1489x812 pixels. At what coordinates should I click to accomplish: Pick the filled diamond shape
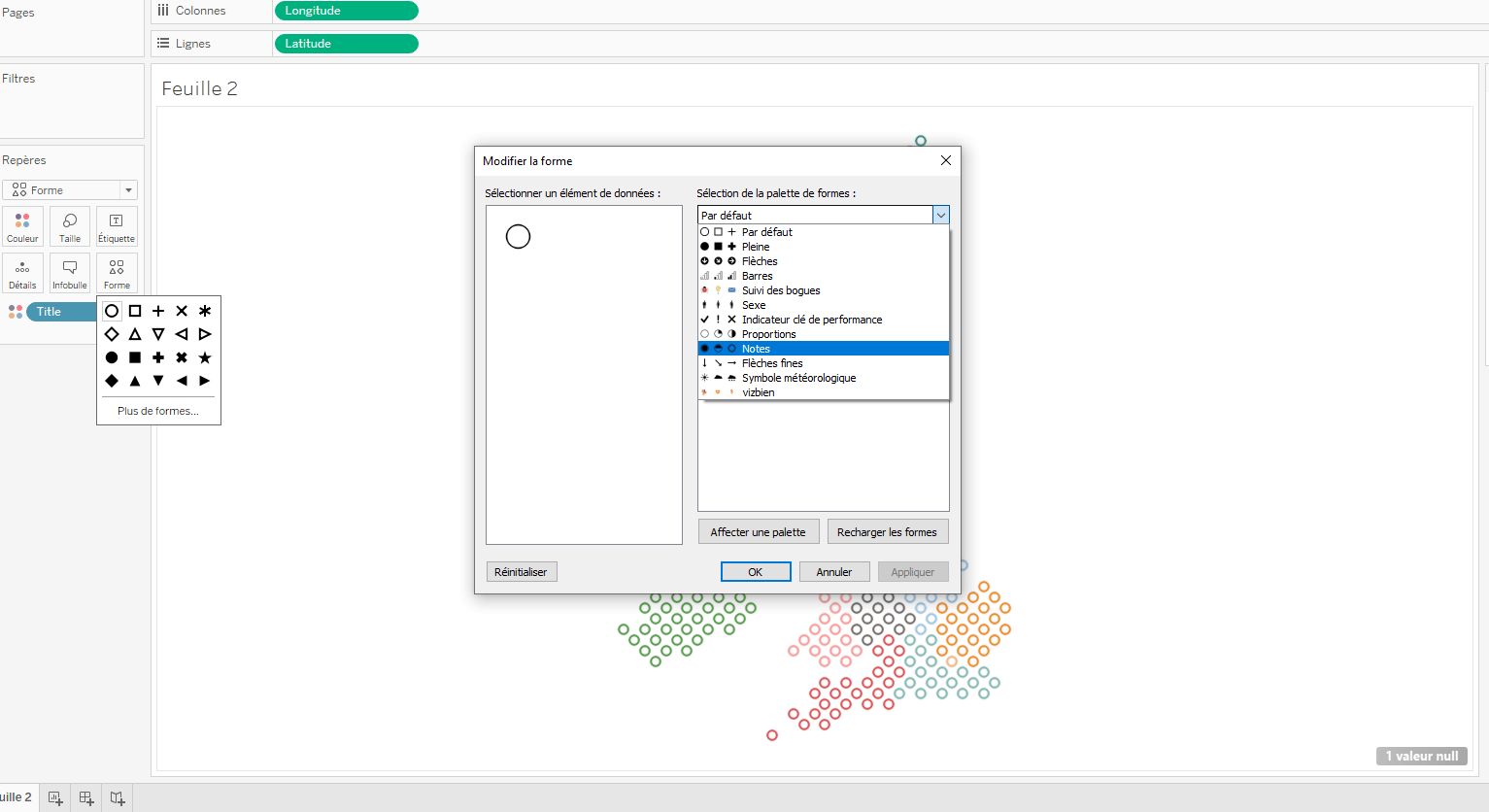[112, 381]
